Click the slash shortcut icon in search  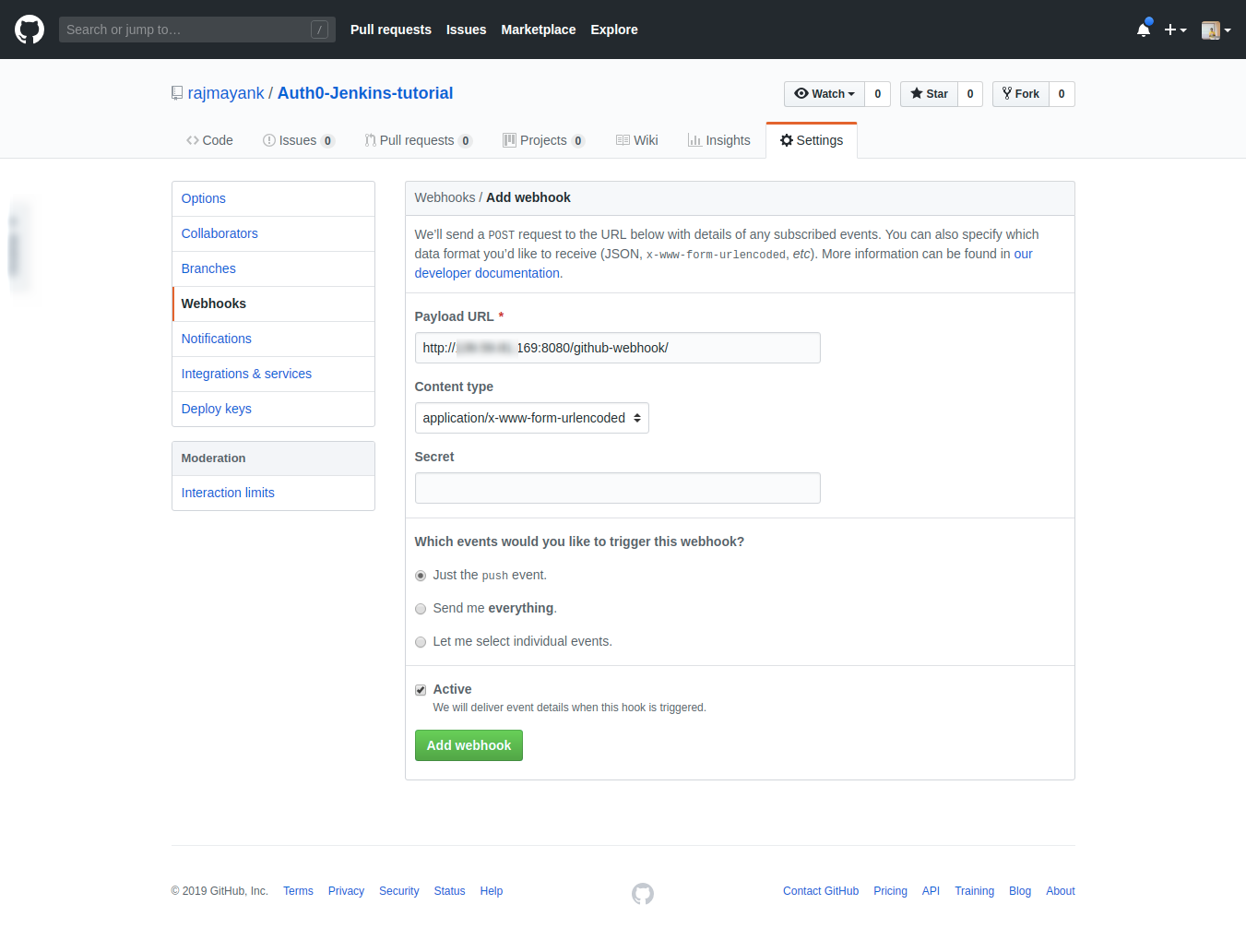[x=319, y=30]
